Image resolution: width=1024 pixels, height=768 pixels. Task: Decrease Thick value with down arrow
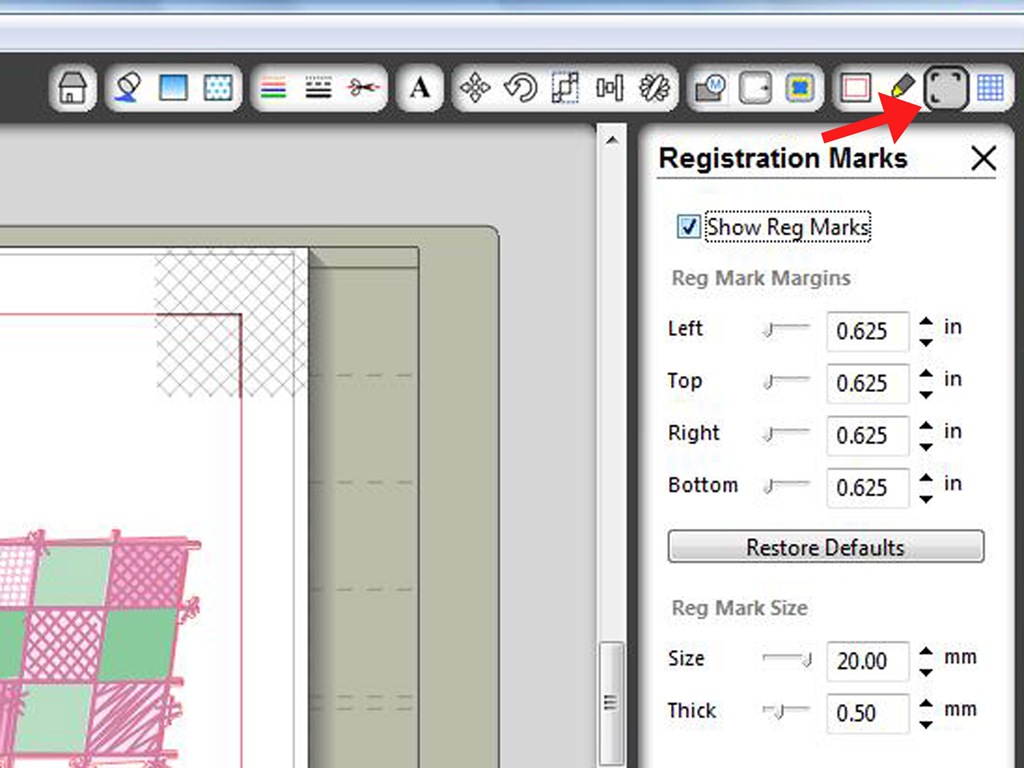click(926, 725)
